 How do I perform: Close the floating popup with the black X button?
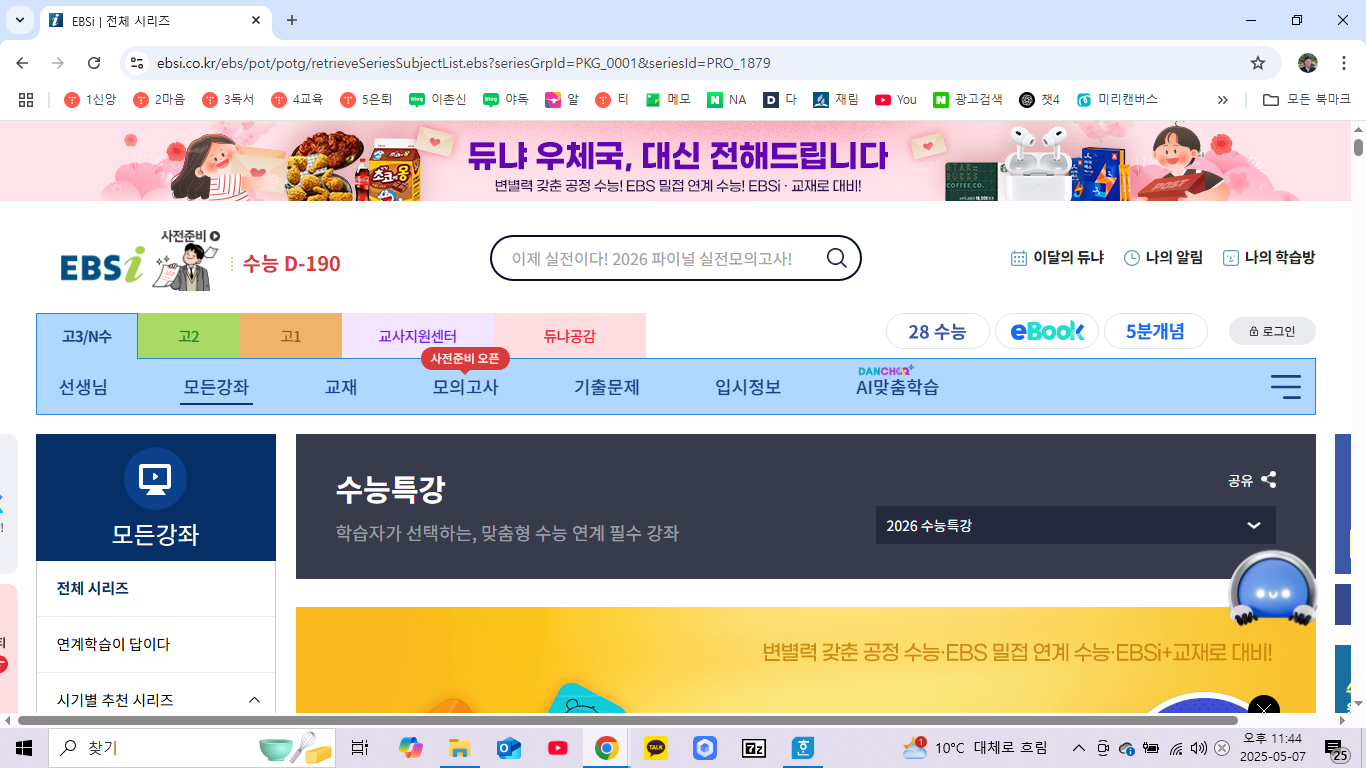tap(1264, 709)
